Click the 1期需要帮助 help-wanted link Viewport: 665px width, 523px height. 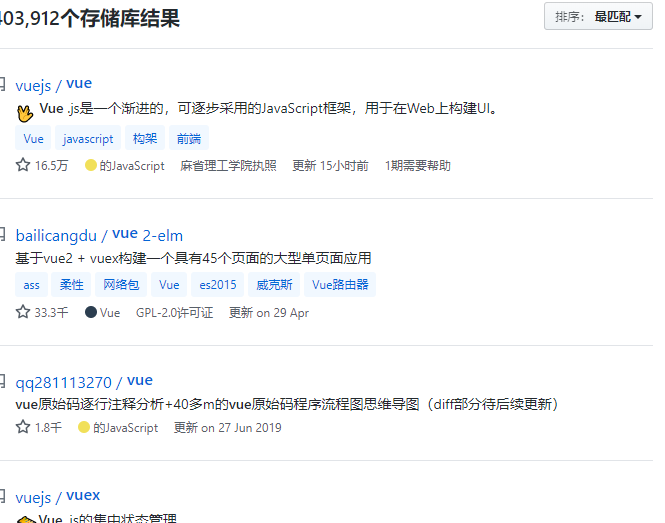coord(418,165)
